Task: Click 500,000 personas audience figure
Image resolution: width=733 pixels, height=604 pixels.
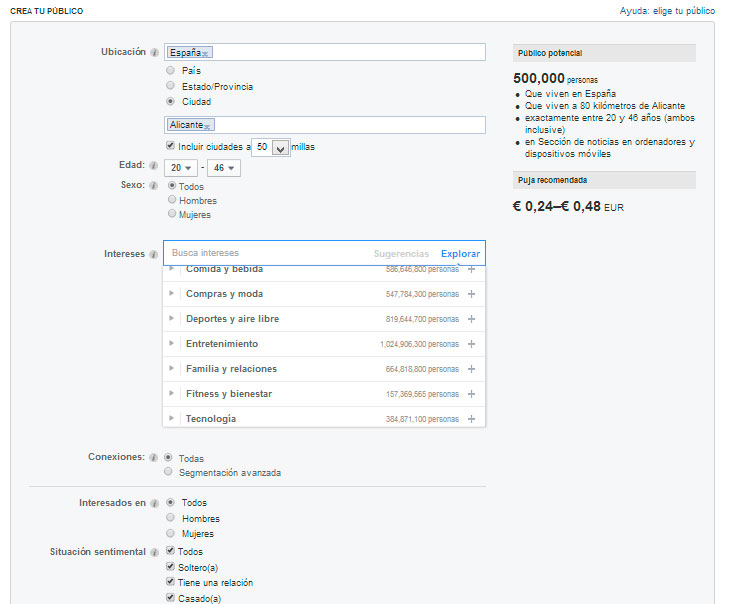Action: tap(555, 78)
